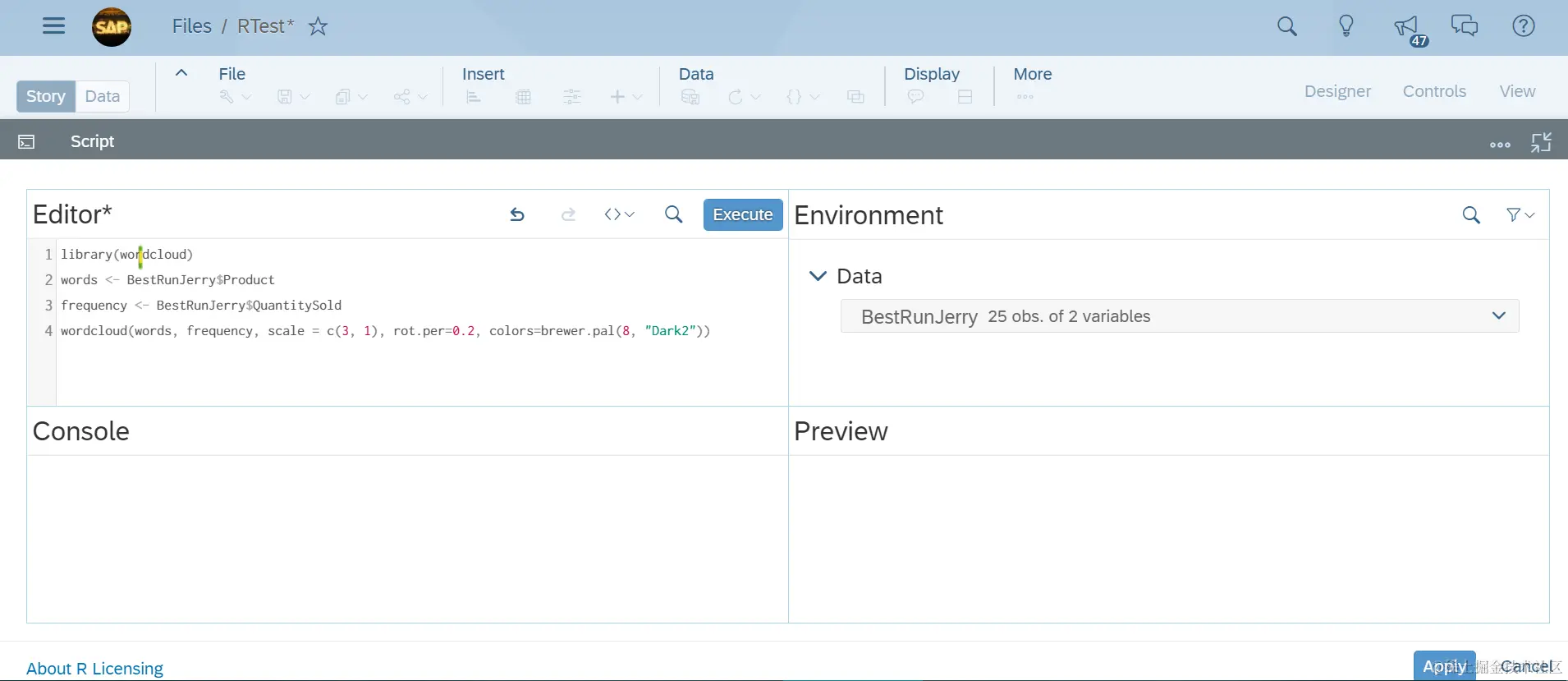Go to Files breadcrumb
Image resolution: width=1568 pixels, height=681 pixels.
click(x=191, y=26)
